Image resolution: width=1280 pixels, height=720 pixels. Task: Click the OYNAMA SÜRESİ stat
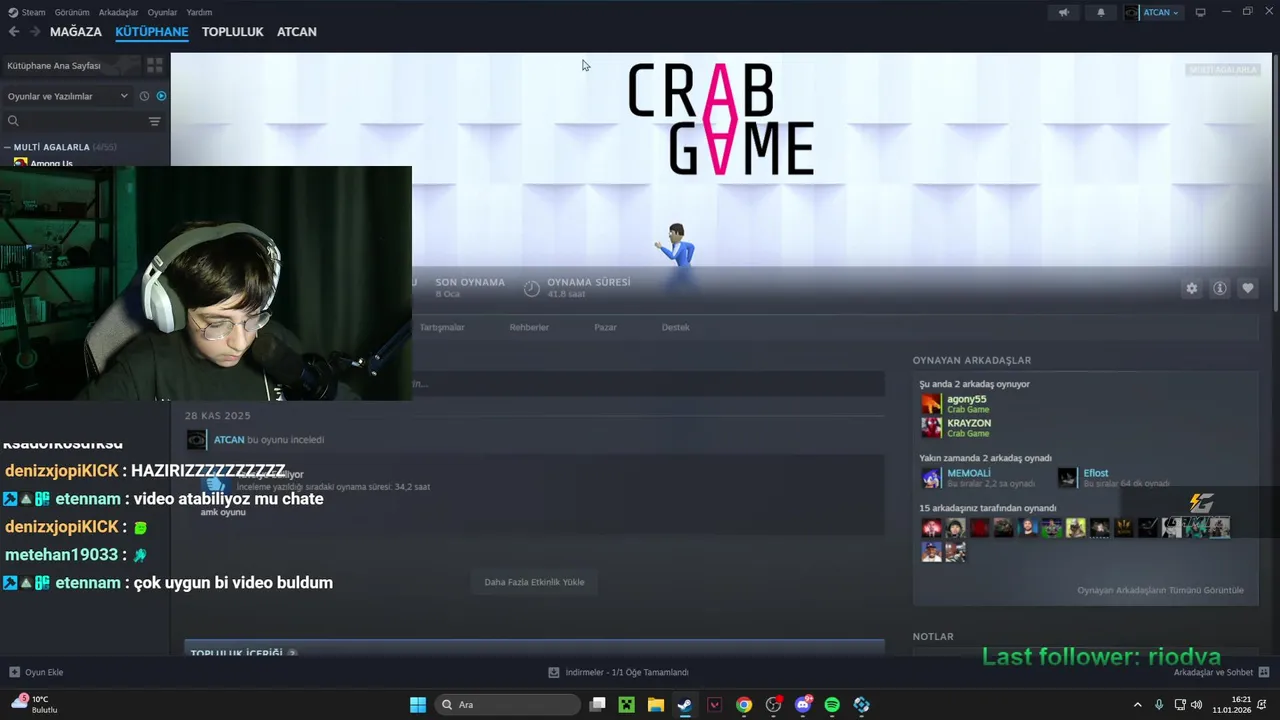577,288
